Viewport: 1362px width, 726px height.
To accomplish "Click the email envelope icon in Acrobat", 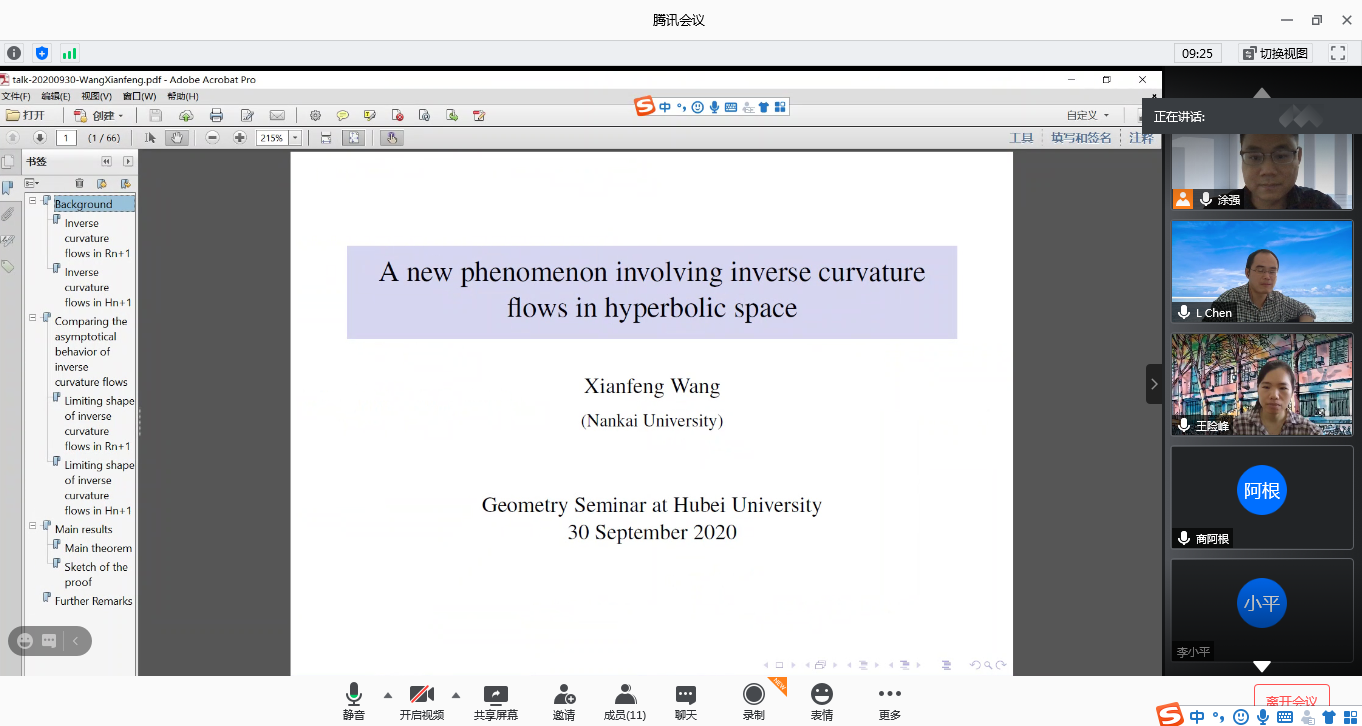I will click(277, 115).
